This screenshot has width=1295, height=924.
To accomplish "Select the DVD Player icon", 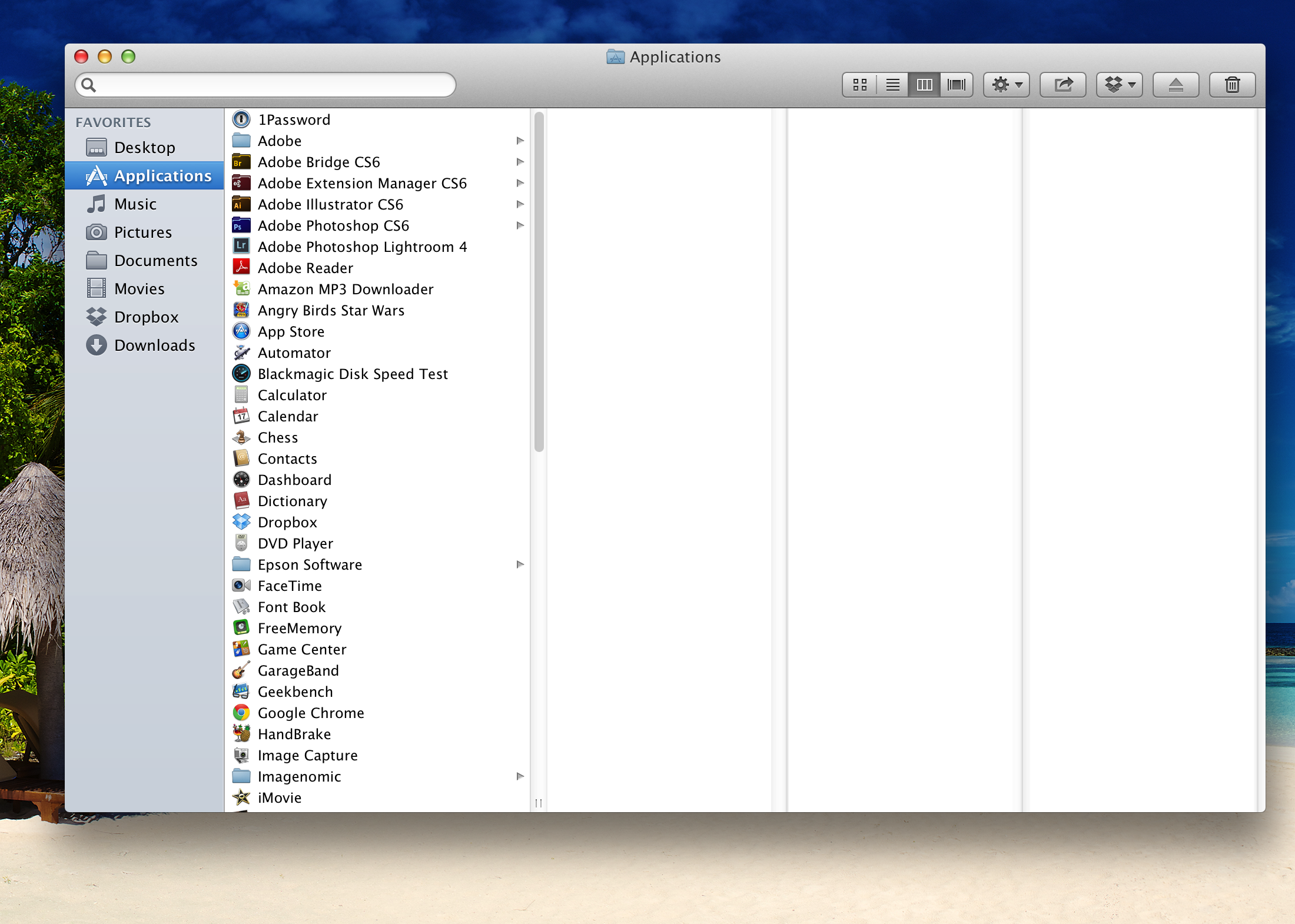I will point(241,543).
